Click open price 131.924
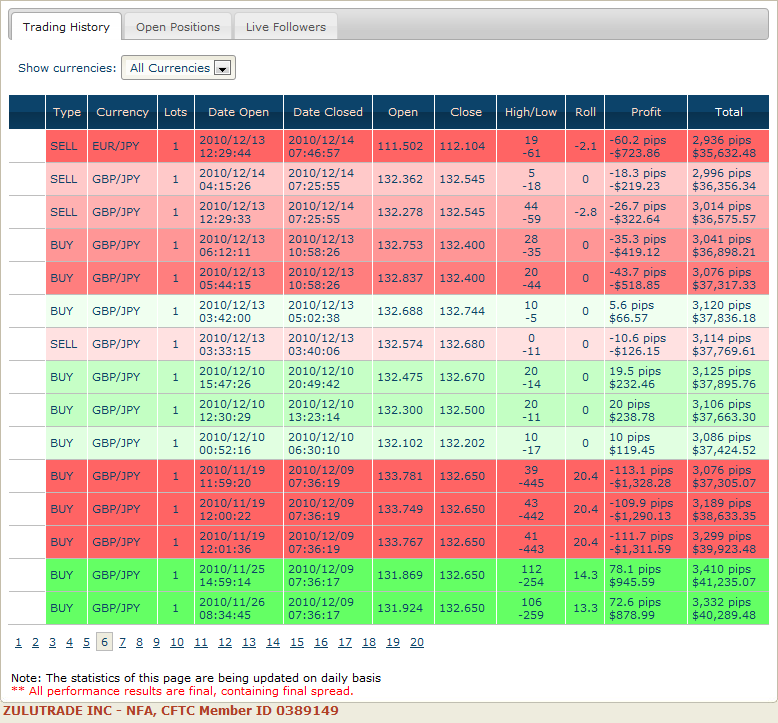The height and width of the screenshot is (723, 778). coord(403,608)
